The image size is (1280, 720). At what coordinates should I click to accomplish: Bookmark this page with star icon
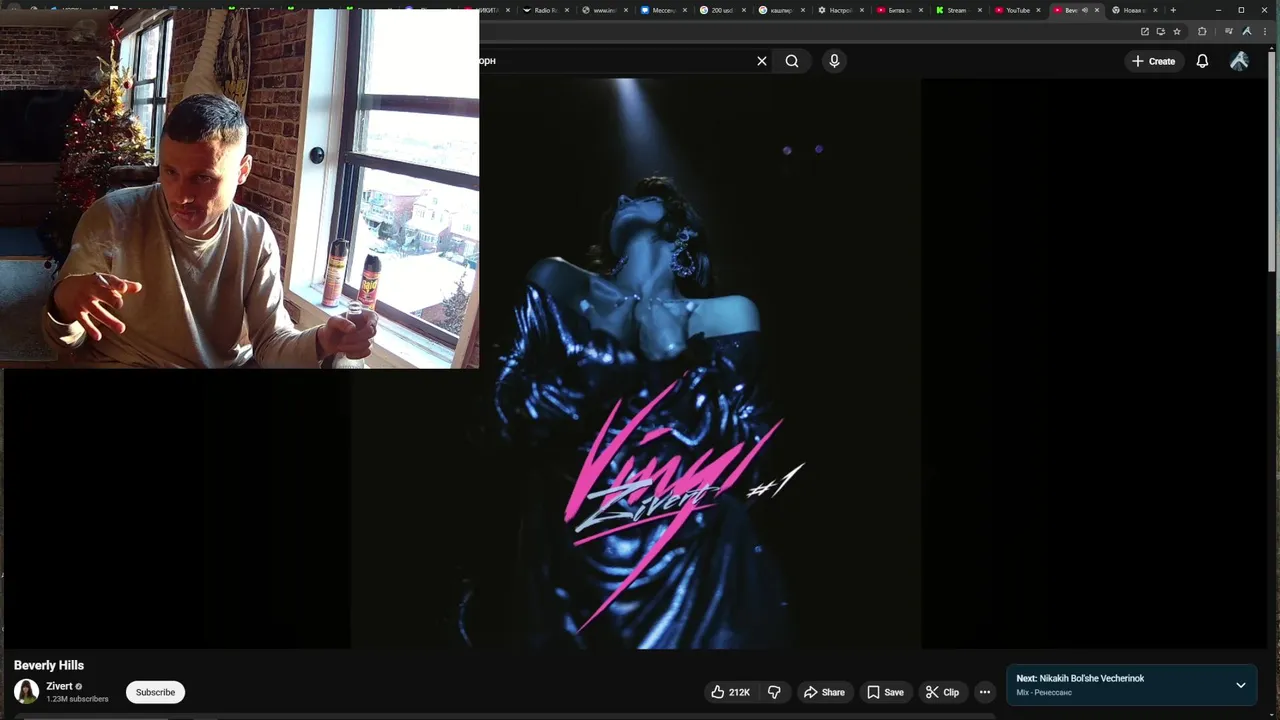click(1177, 31)
